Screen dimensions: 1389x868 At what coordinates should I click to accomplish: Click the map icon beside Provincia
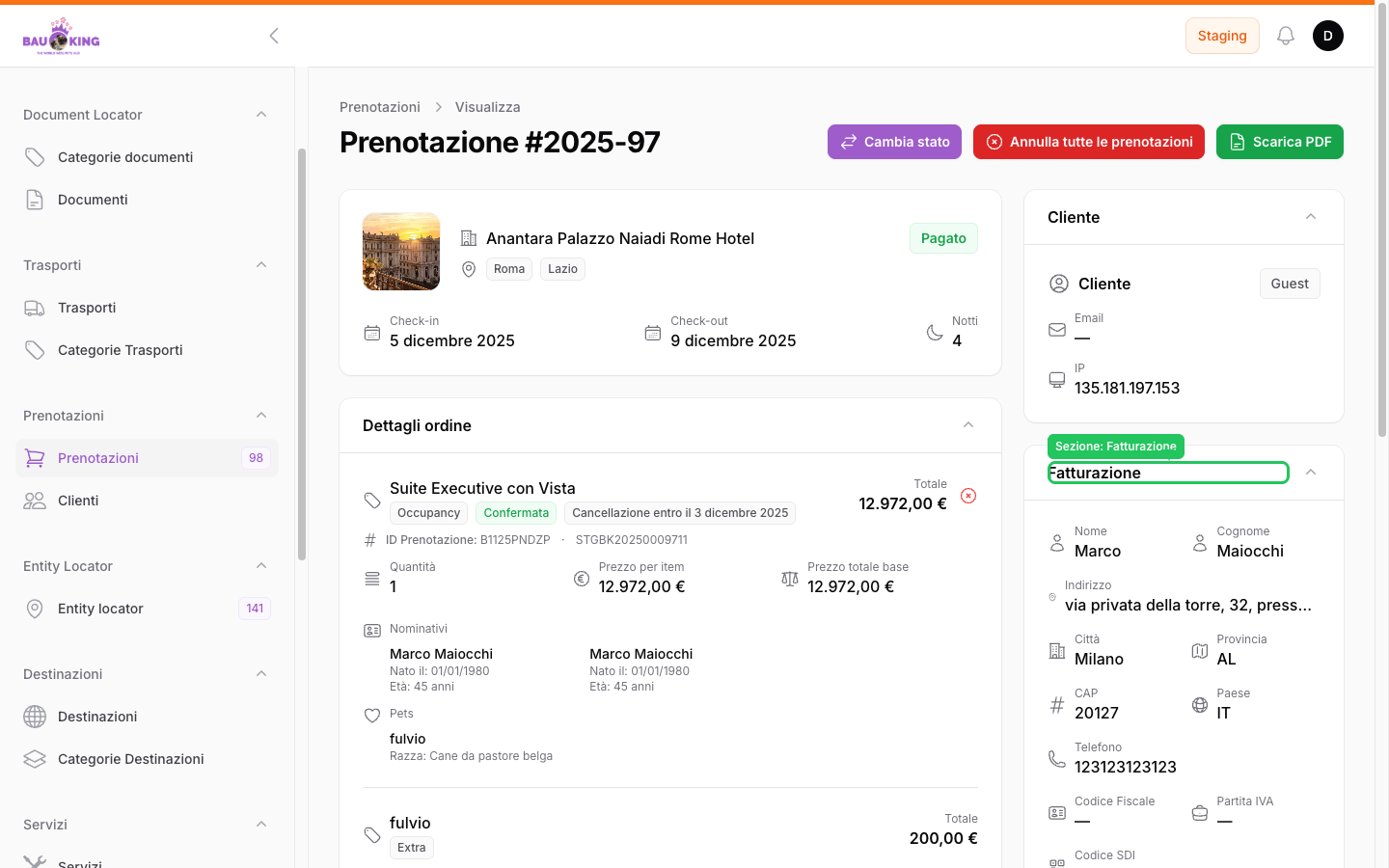1200,651
